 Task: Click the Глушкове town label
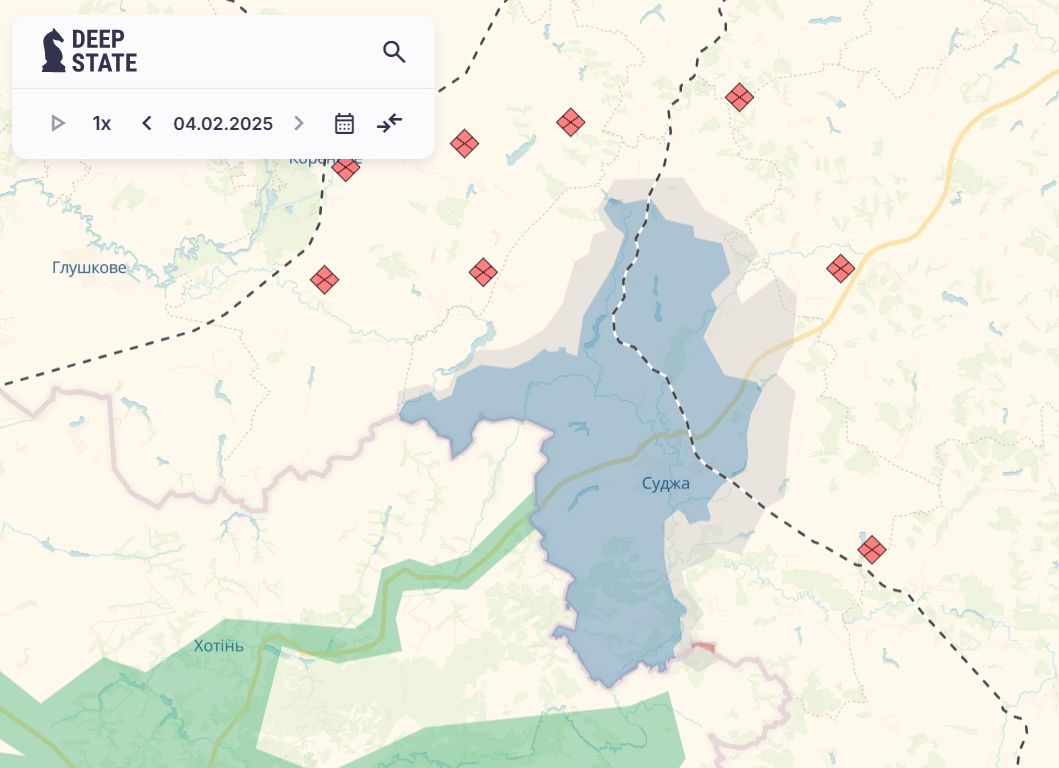tap(89, 268)
